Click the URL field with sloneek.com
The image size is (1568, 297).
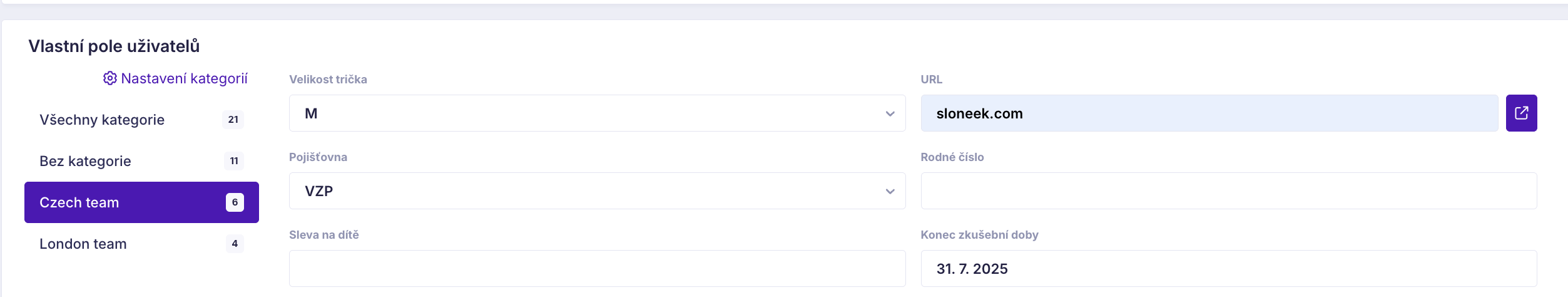point(1209,113)
